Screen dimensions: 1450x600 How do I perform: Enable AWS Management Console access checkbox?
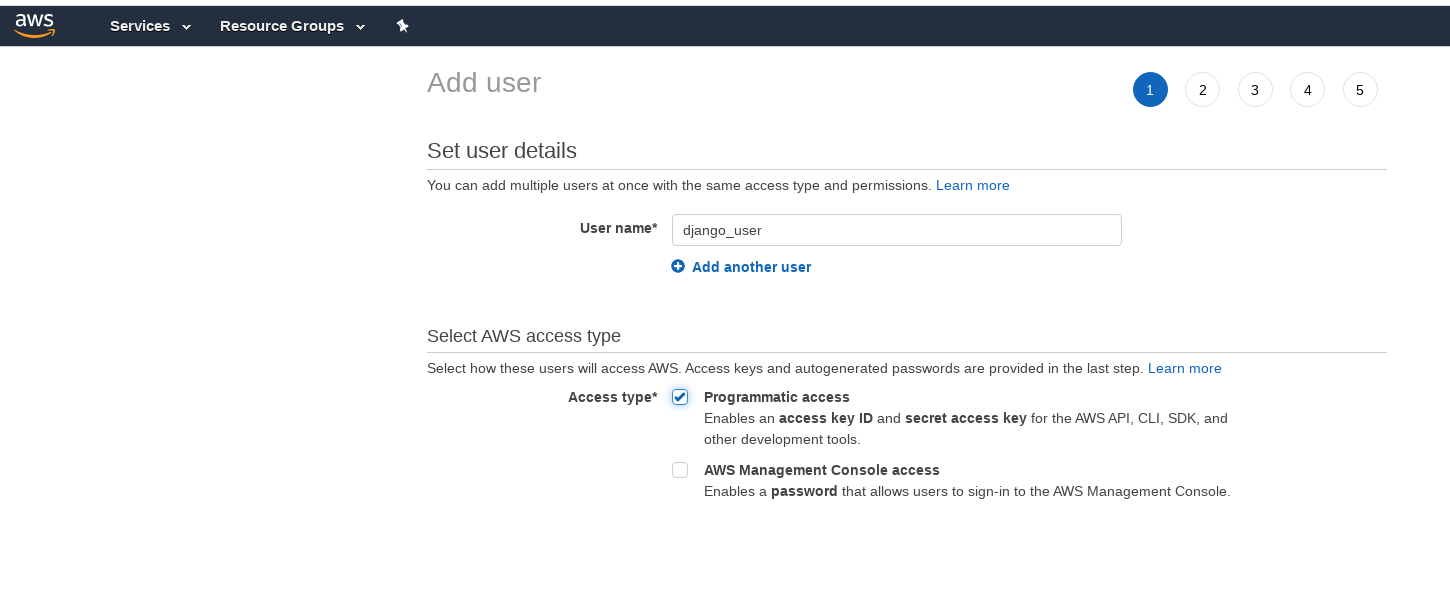tap(680, 470)
